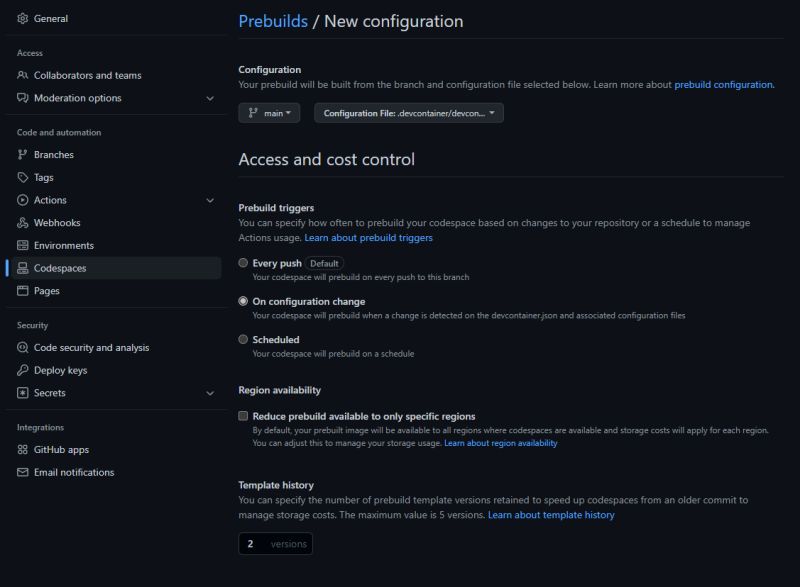800x587 pixels.
Task: Open the main branch selector
Action: 267,113
